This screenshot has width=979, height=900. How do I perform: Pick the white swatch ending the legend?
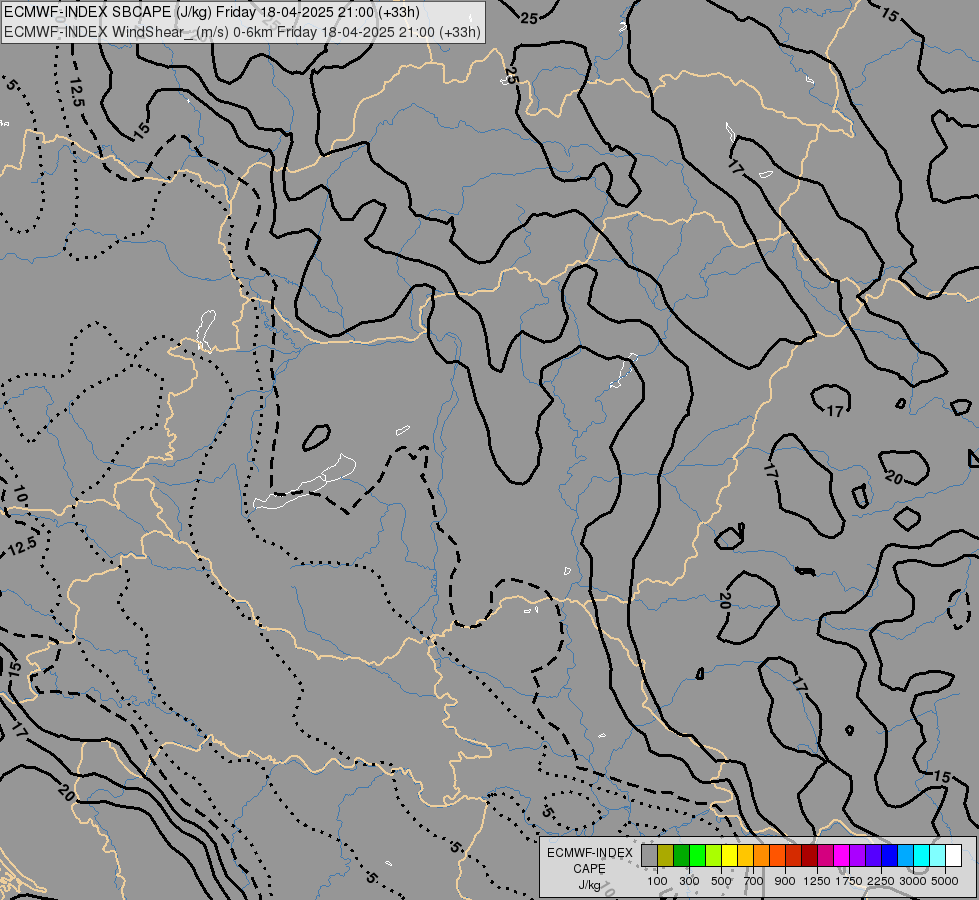click(953, 855)
